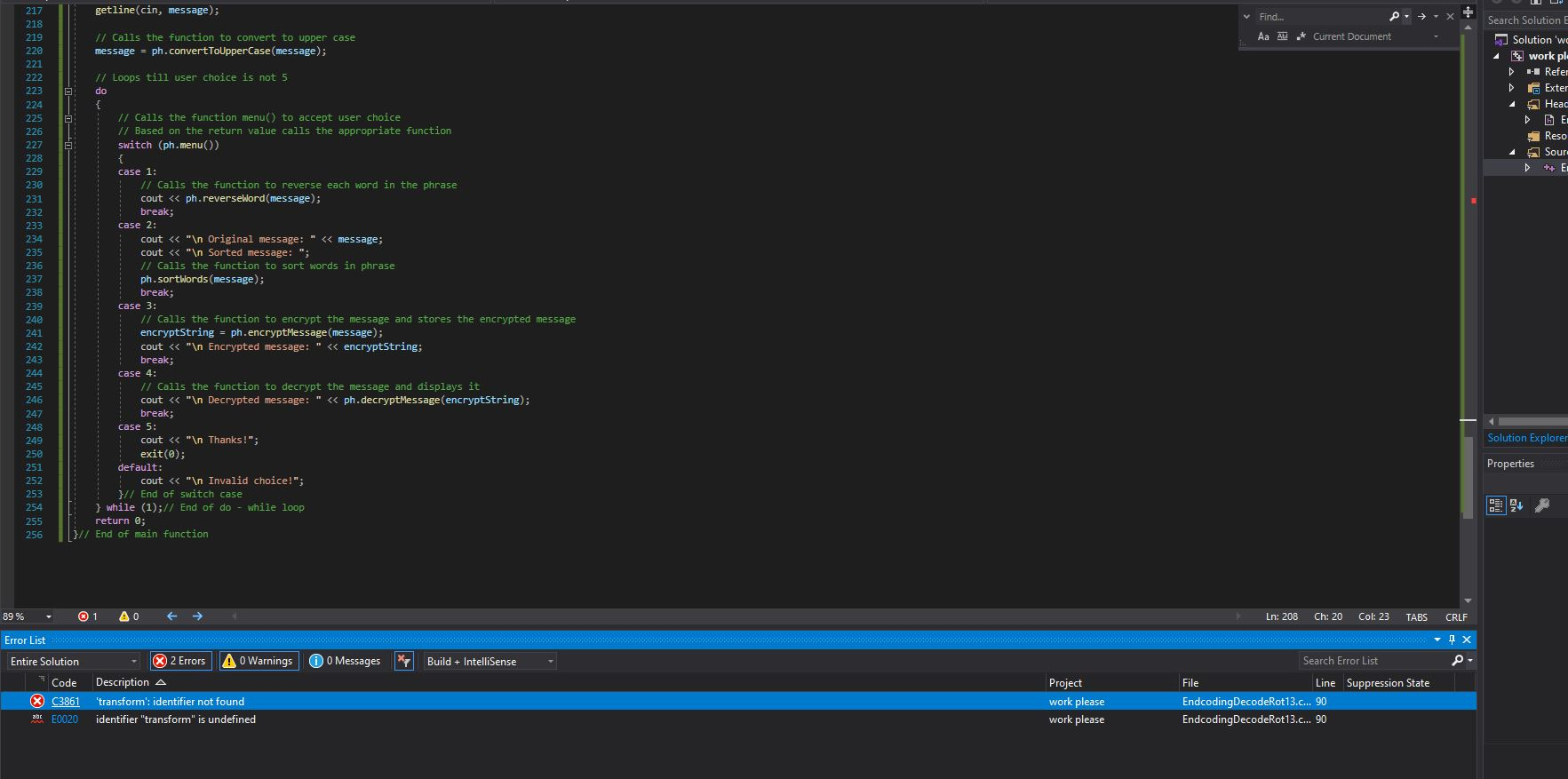The width and height of the screenshot is (1568, 779).
Task: Expand the External Dependencies node
Action: [x=1512, y=88]
